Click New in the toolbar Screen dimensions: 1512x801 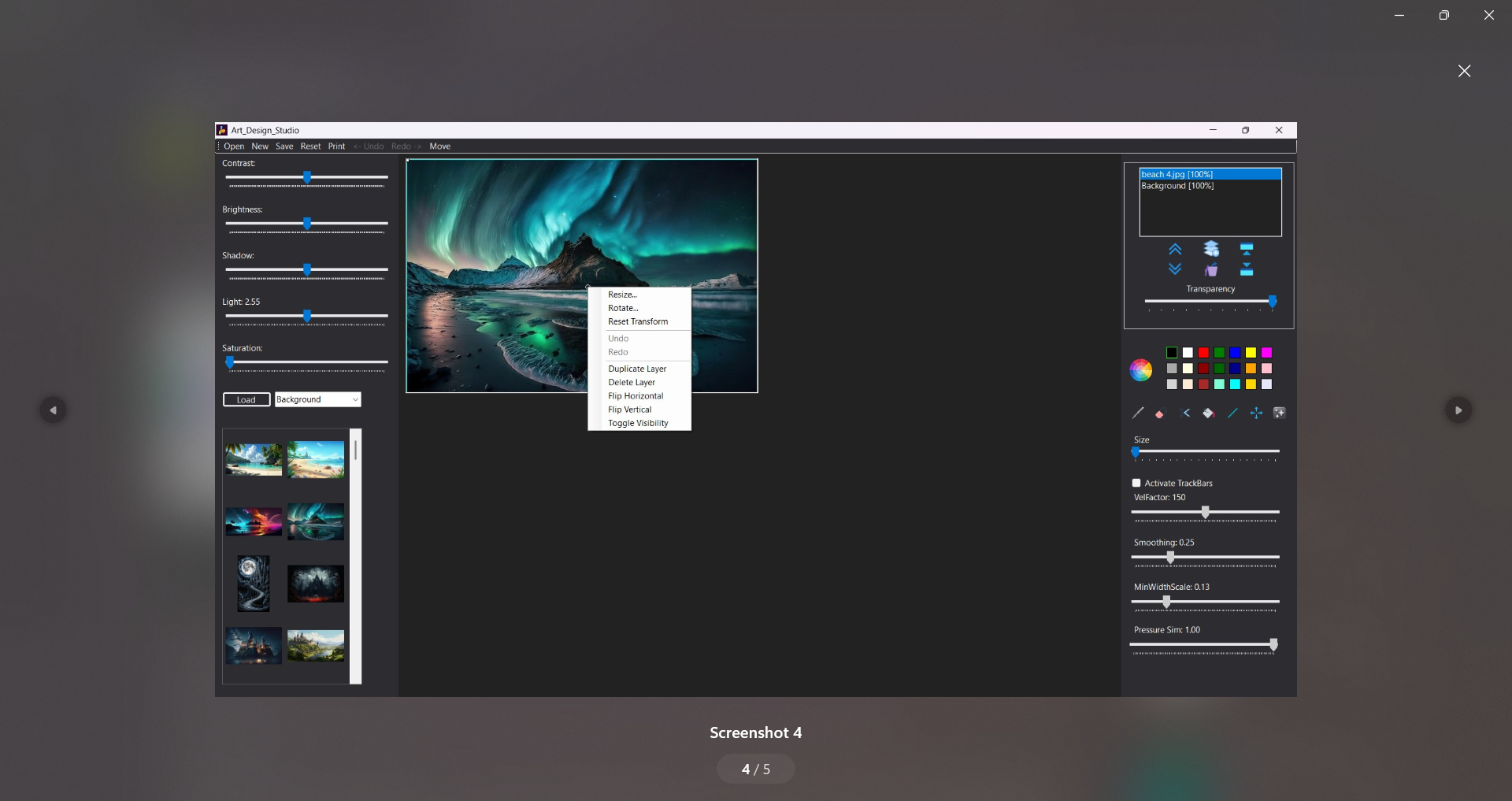(260, 146)
